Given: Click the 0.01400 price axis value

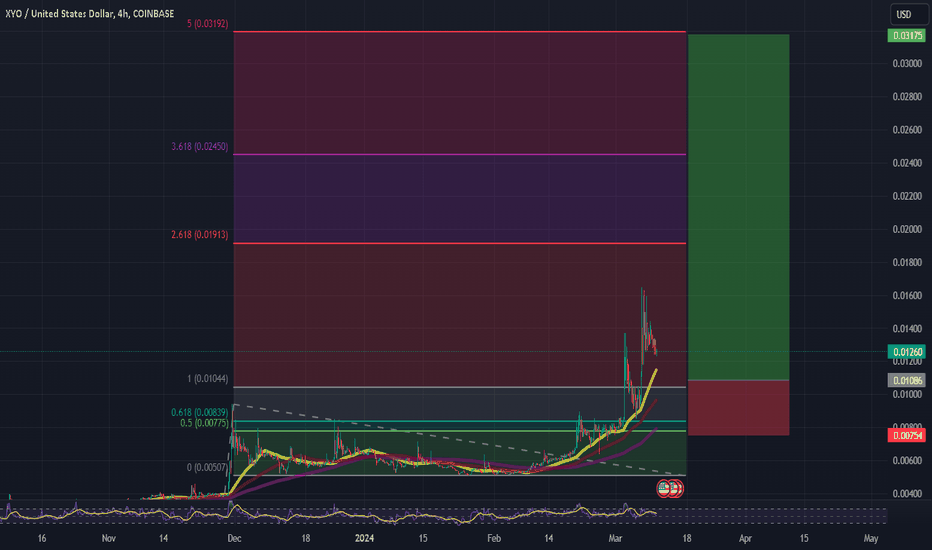Looking at the screenshot, I should [x=907, y=329].
